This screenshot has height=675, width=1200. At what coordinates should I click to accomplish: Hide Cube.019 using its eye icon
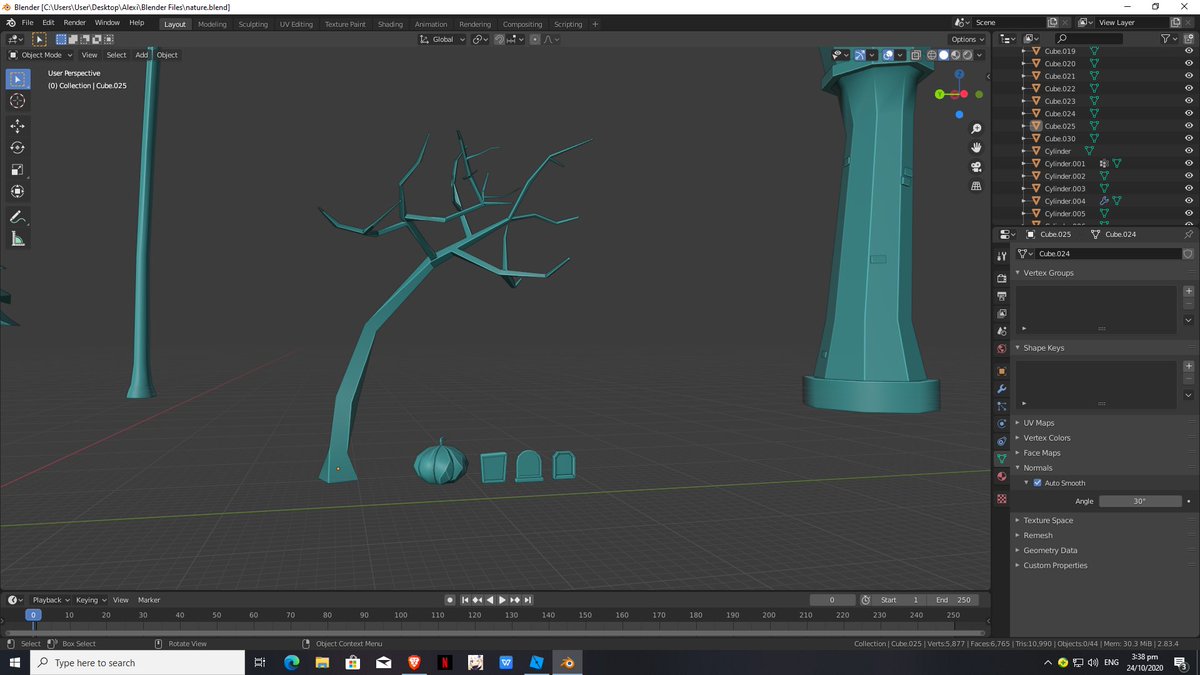tap(1189, 51)
